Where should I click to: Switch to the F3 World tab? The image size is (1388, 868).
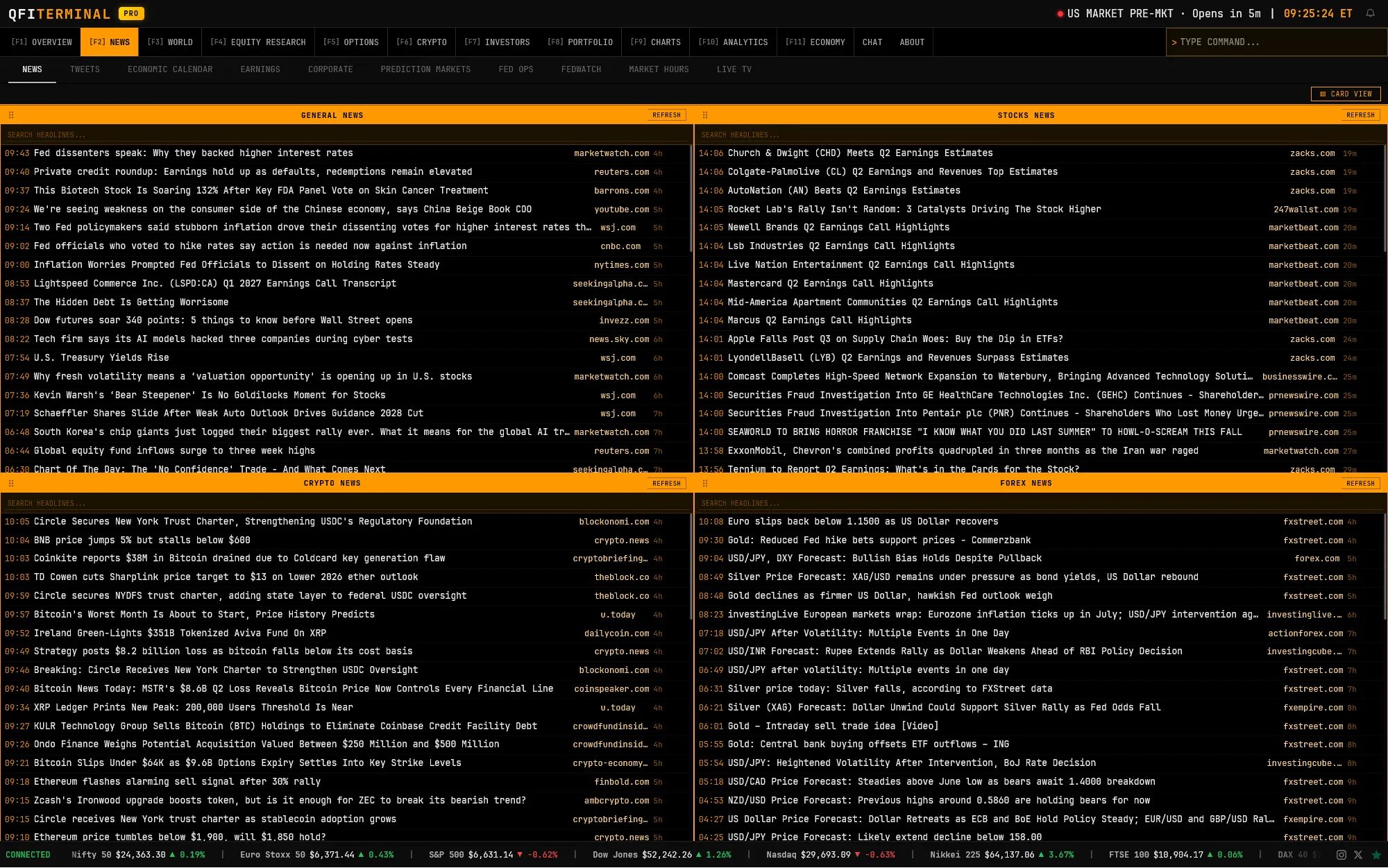(x=170, y=42)
